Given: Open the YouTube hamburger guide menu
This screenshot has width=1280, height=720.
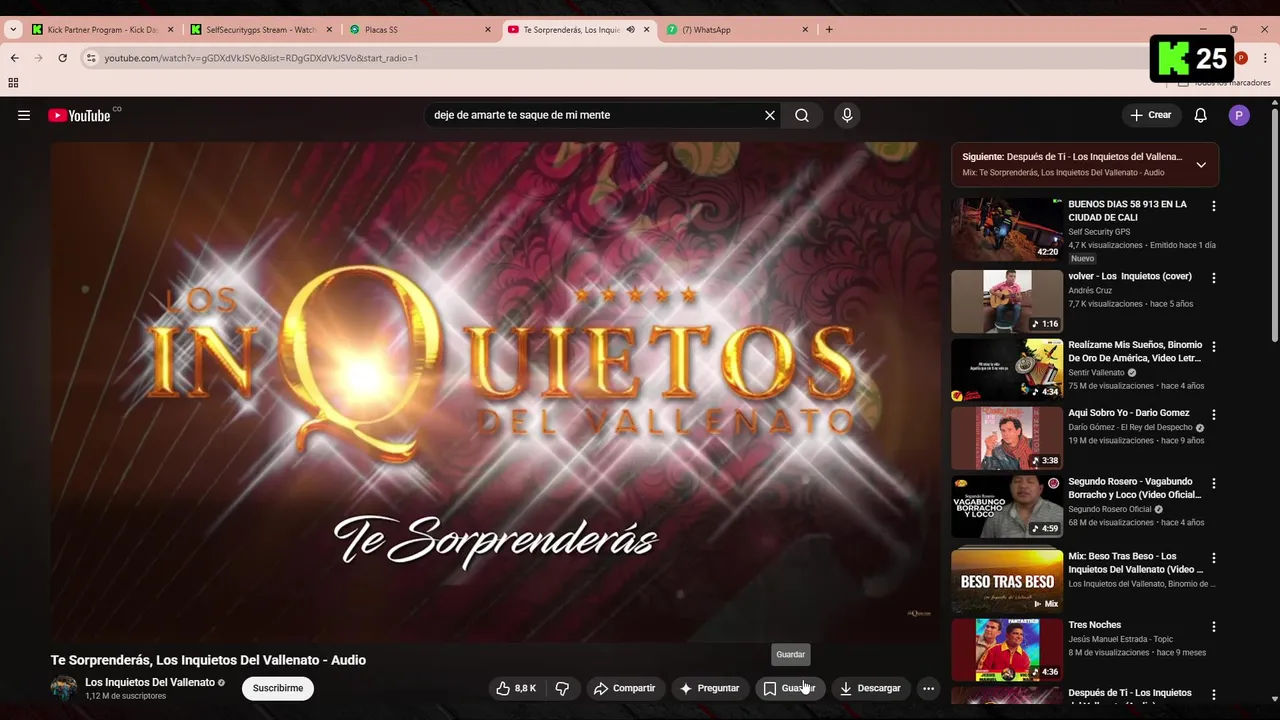Looking at the screenshot, I should [24, 115].
